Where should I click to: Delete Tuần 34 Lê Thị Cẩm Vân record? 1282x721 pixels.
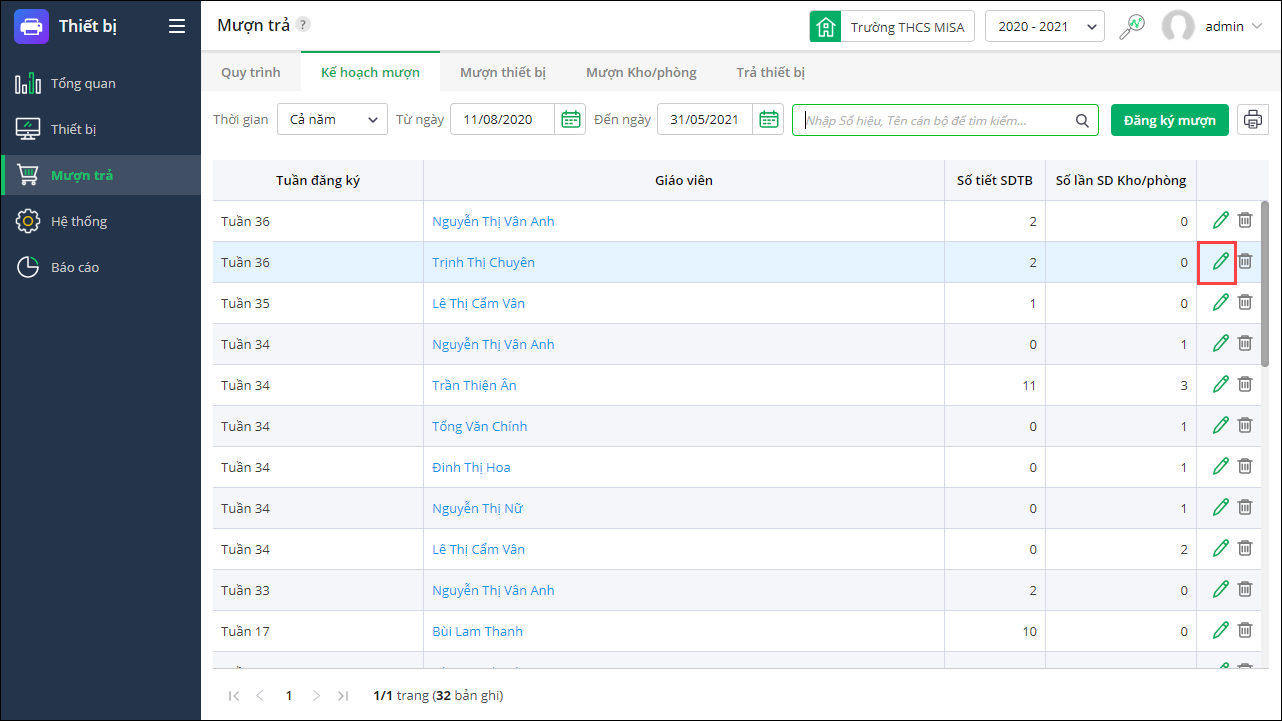click(x=1245, y=549)
